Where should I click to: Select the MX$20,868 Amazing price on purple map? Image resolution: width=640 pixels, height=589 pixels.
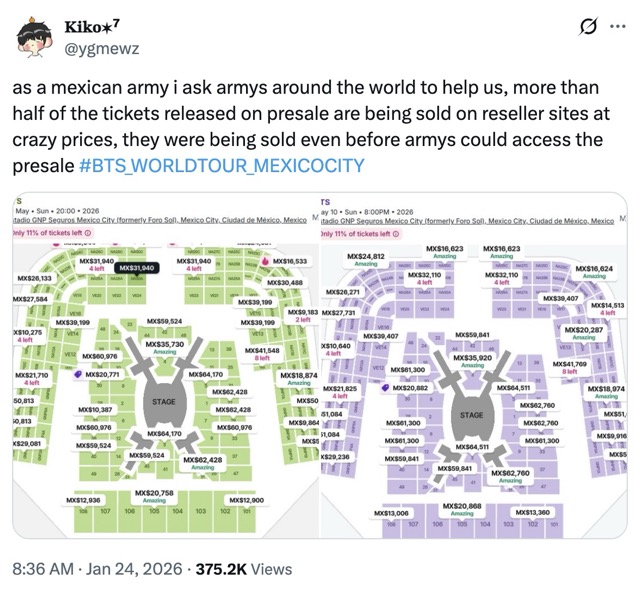click(463, 507)
